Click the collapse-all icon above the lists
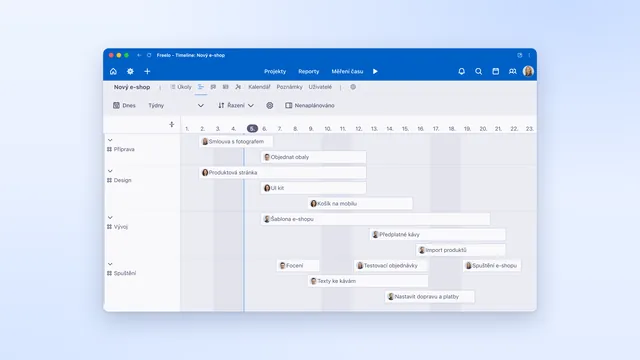 tap(171, 124)
